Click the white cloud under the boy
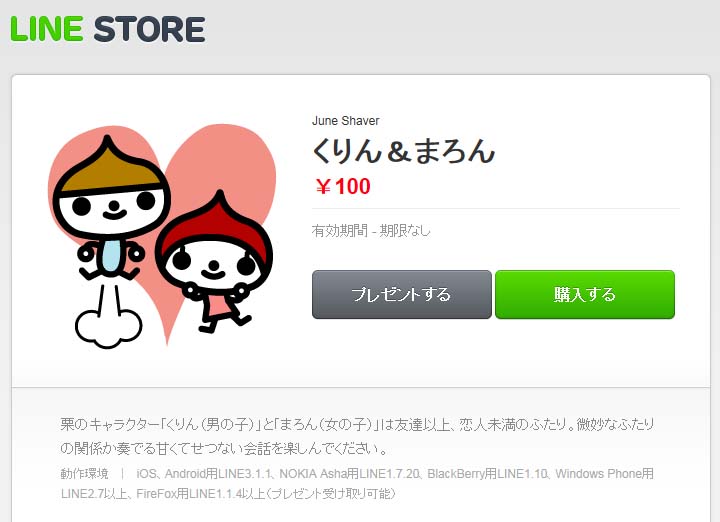 pos(108,328)
